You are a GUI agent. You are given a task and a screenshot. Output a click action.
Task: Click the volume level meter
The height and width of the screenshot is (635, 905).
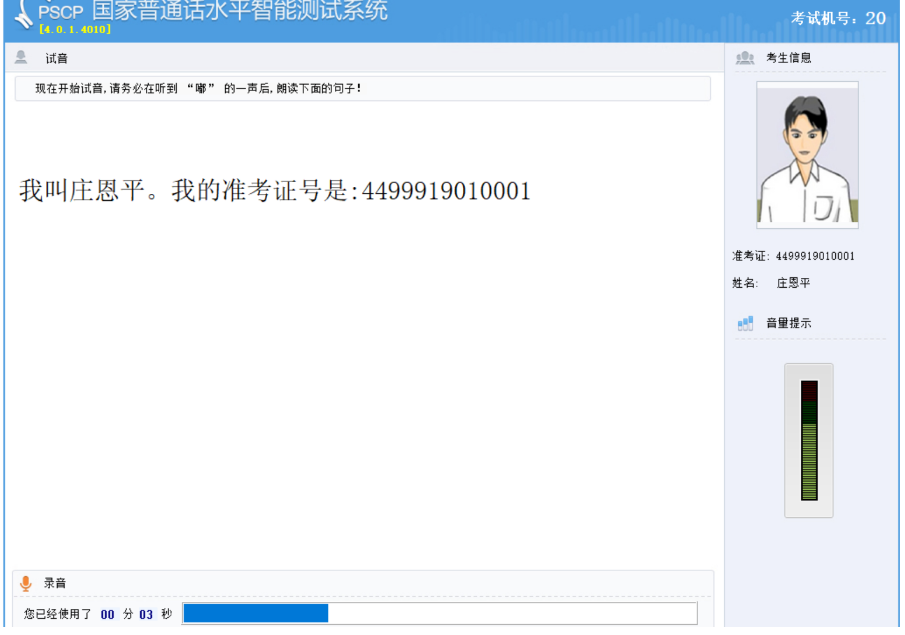808,440
